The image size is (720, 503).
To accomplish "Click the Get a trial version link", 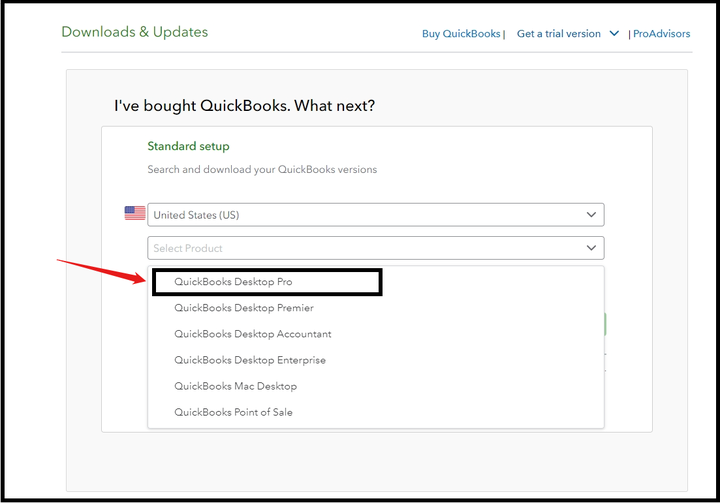I will pos(558,34).
